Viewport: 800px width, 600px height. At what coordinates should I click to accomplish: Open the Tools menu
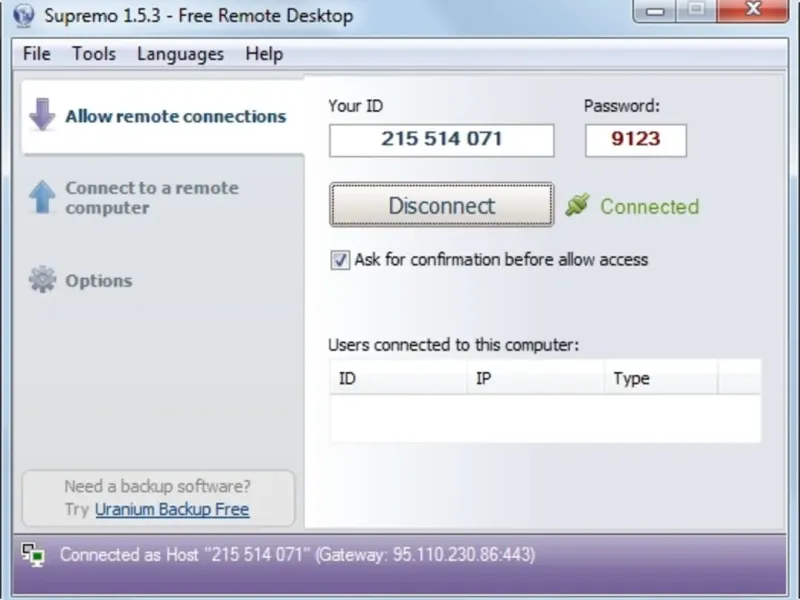[x=94, y=54]
